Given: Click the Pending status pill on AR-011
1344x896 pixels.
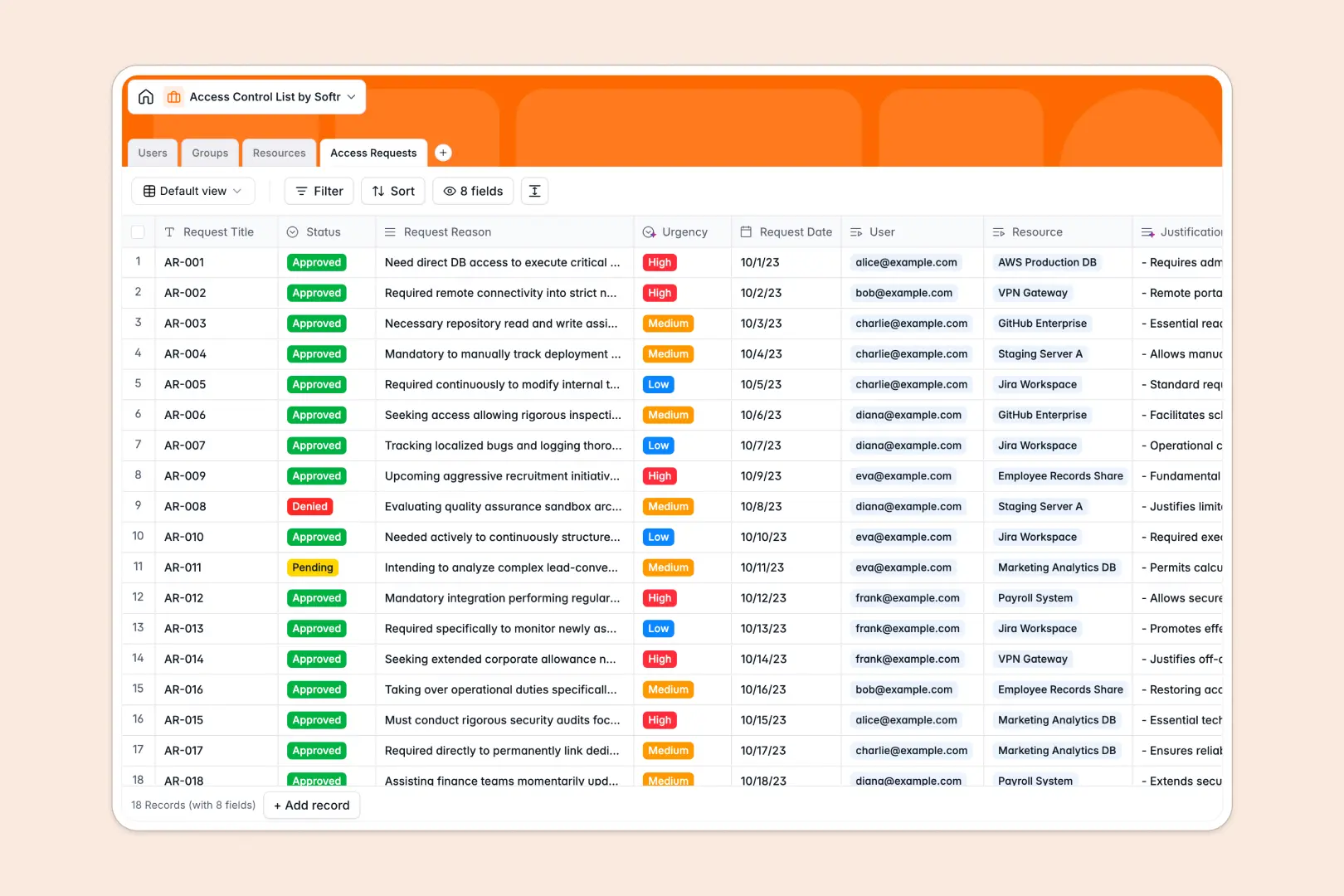Looking at the screenshot, I should coord(312,567).
